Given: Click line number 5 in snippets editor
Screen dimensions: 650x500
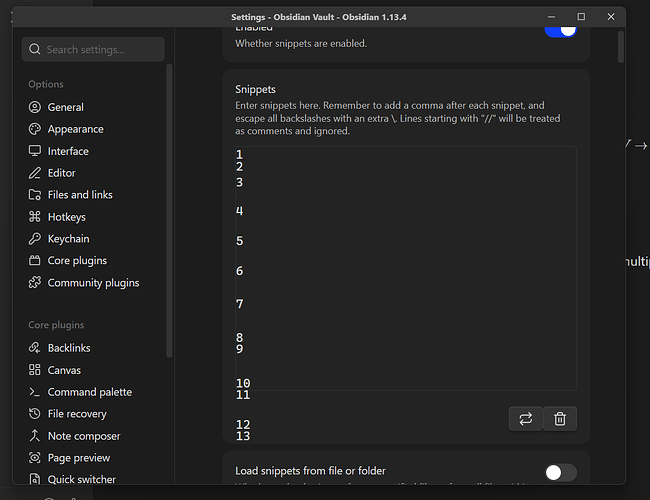Looking at the screenshot, I should (x=240, y=241).
